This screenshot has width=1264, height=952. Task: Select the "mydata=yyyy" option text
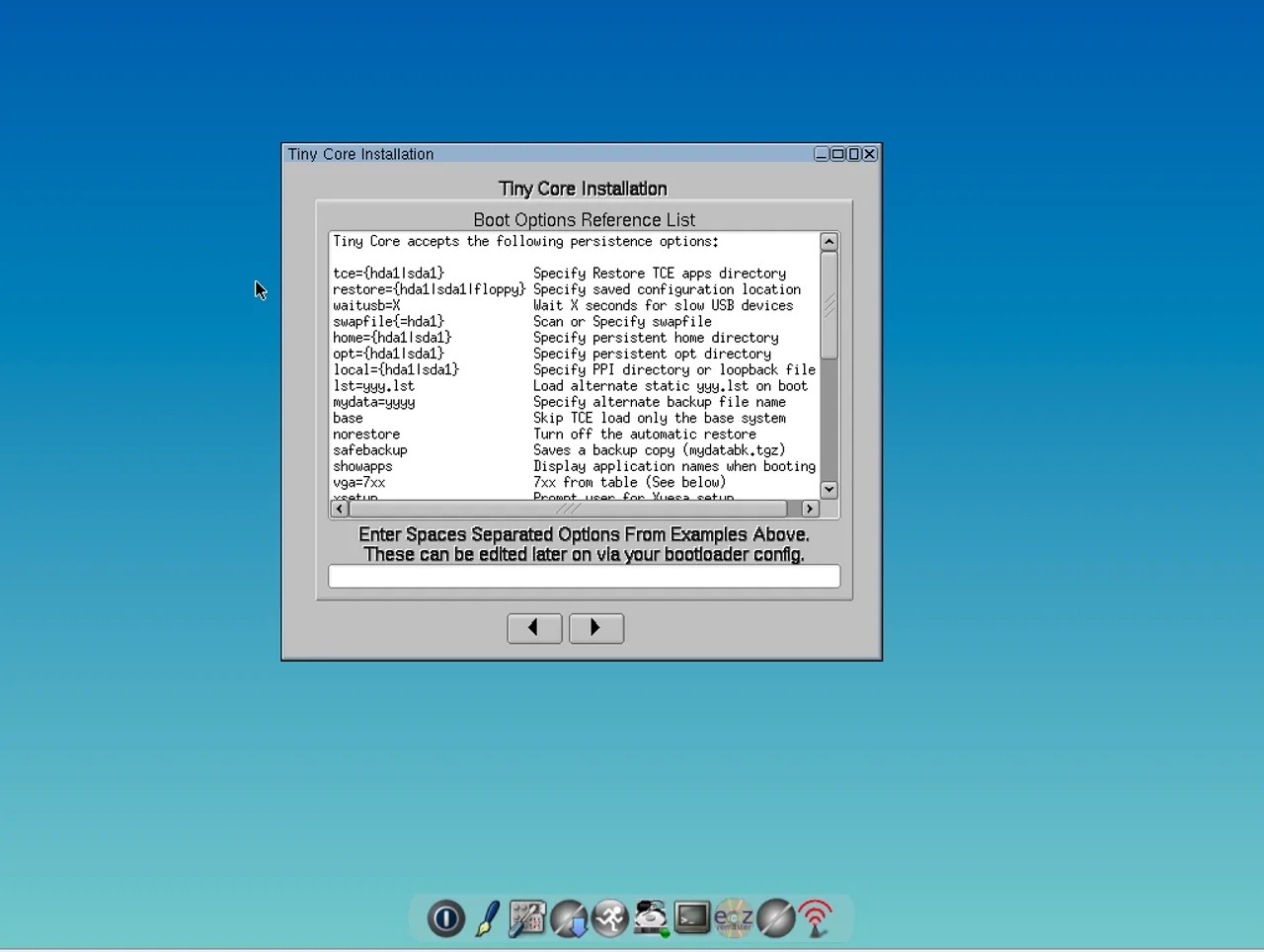[x=374, y=402]
